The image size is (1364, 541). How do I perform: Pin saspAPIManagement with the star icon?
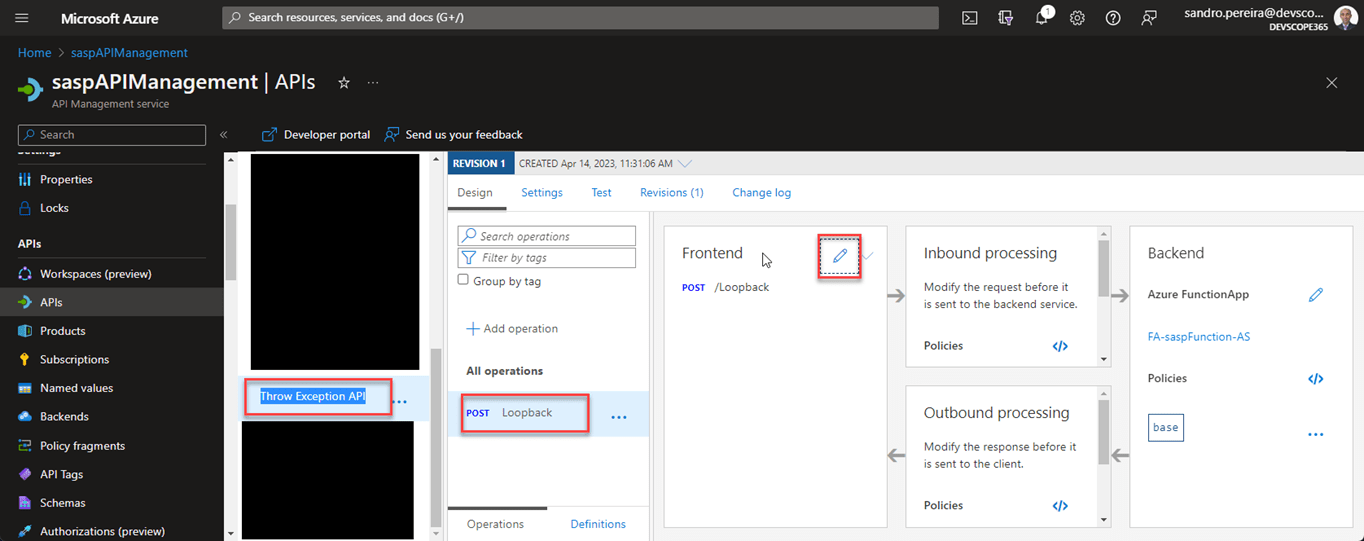coord(343,83)
